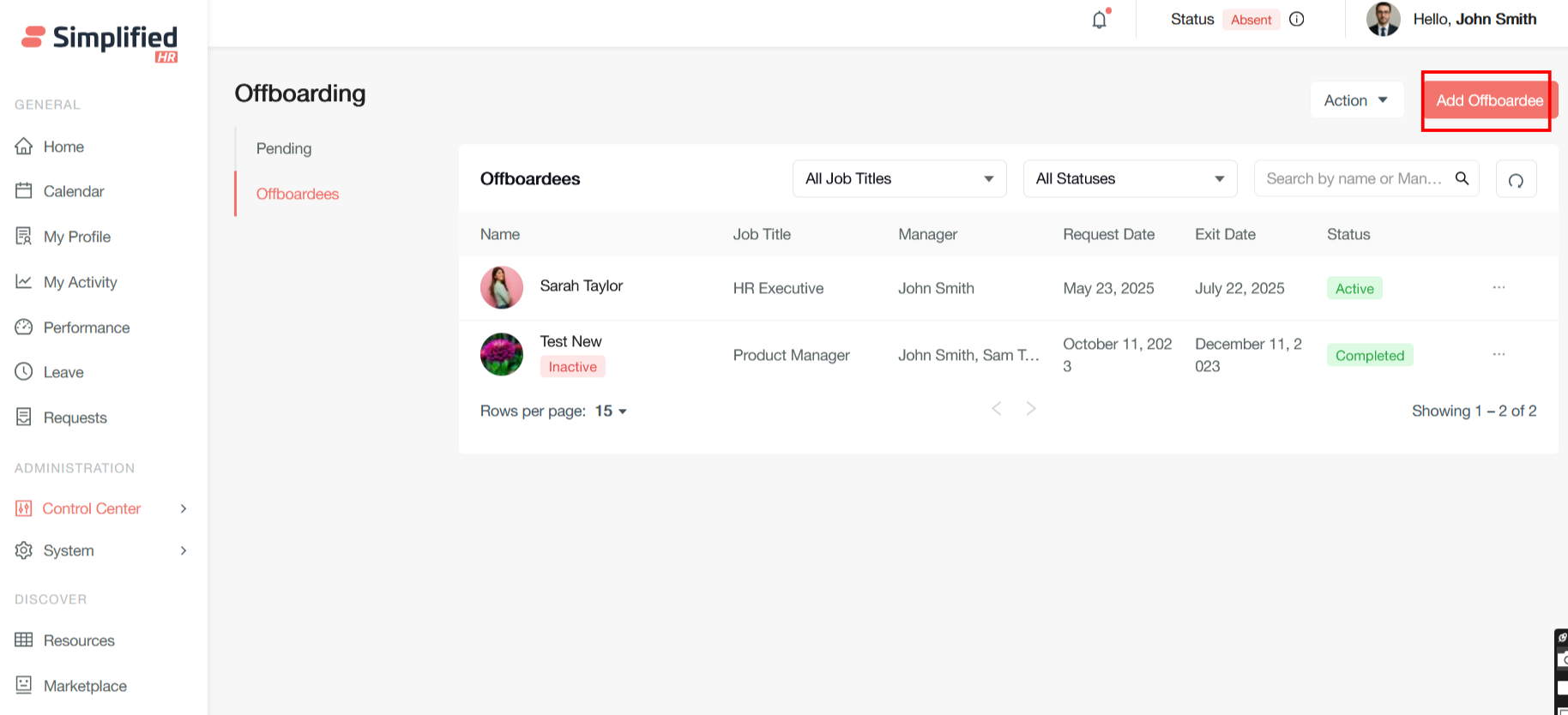Viewport: 1568px width, 715px height.
Task: Open Calendar from the sidebar
Action: point(74,191)
